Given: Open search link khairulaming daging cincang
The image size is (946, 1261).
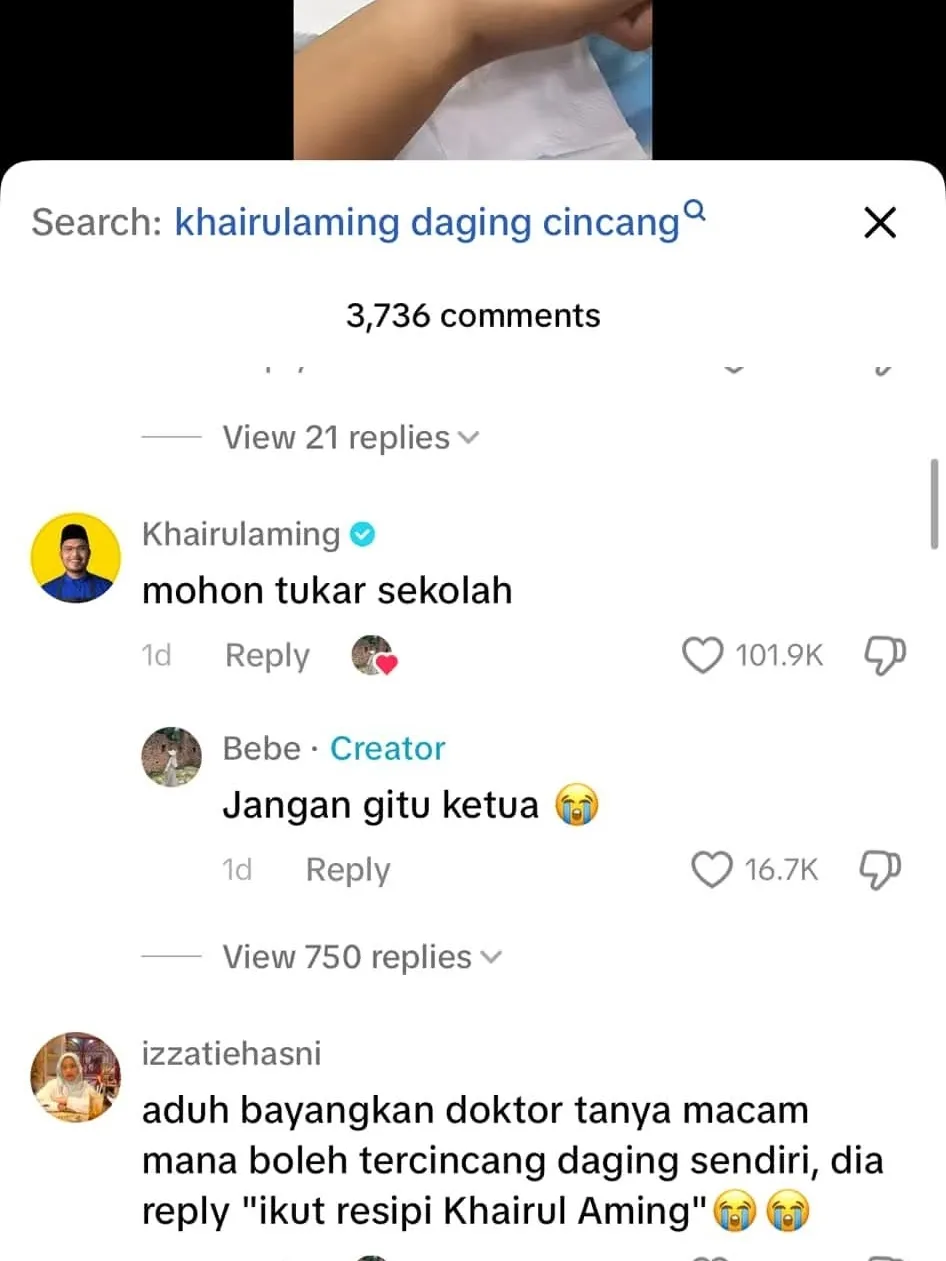Looking at the screenshot, I should (427, 223).
